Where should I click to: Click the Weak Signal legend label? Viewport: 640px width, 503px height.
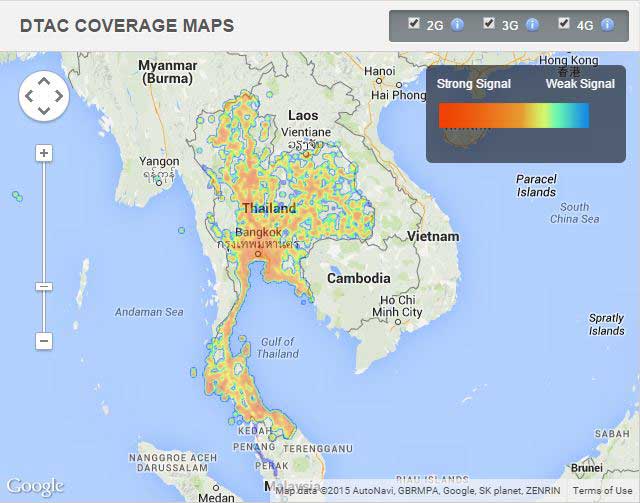point(580,84)
